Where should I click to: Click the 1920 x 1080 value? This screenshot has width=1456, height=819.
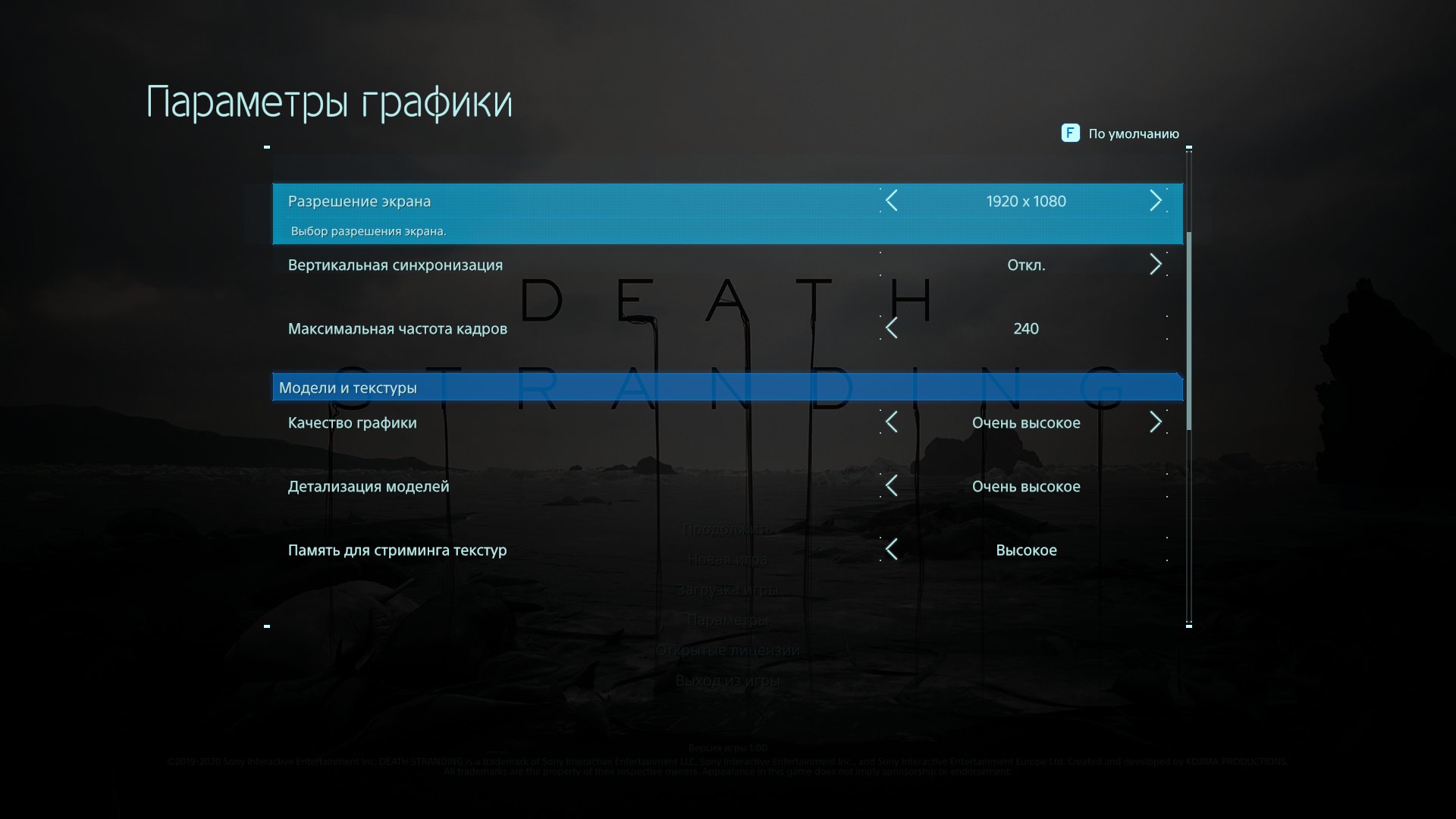1026,202
